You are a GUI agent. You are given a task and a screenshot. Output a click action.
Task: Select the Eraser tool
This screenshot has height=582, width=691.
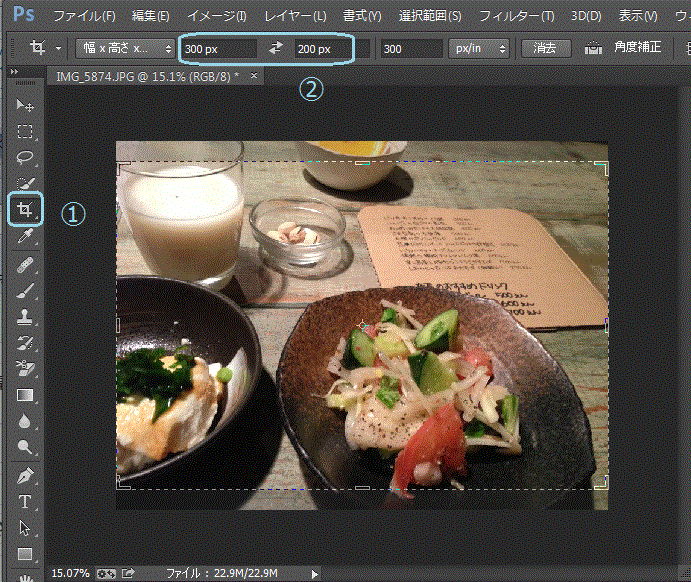(25, 368)
